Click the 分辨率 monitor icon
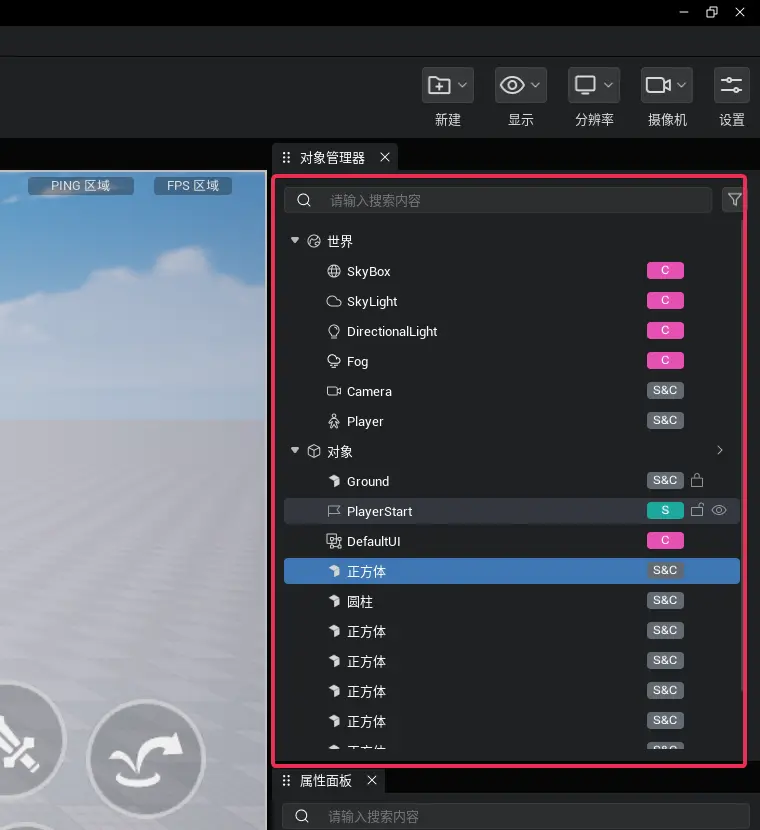The width and height of the screenshot is (760, 830). point(585,85)
